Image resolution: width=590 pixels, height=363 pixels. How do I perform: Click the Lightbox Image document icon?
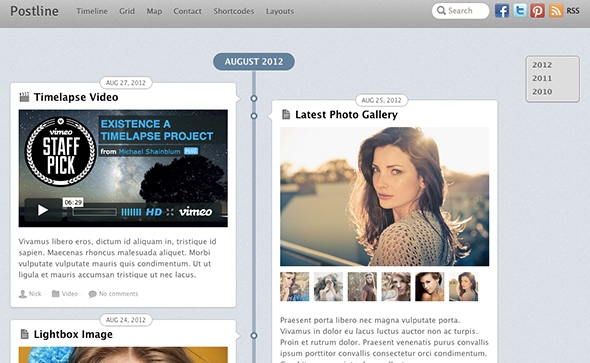tap(24, 334)
